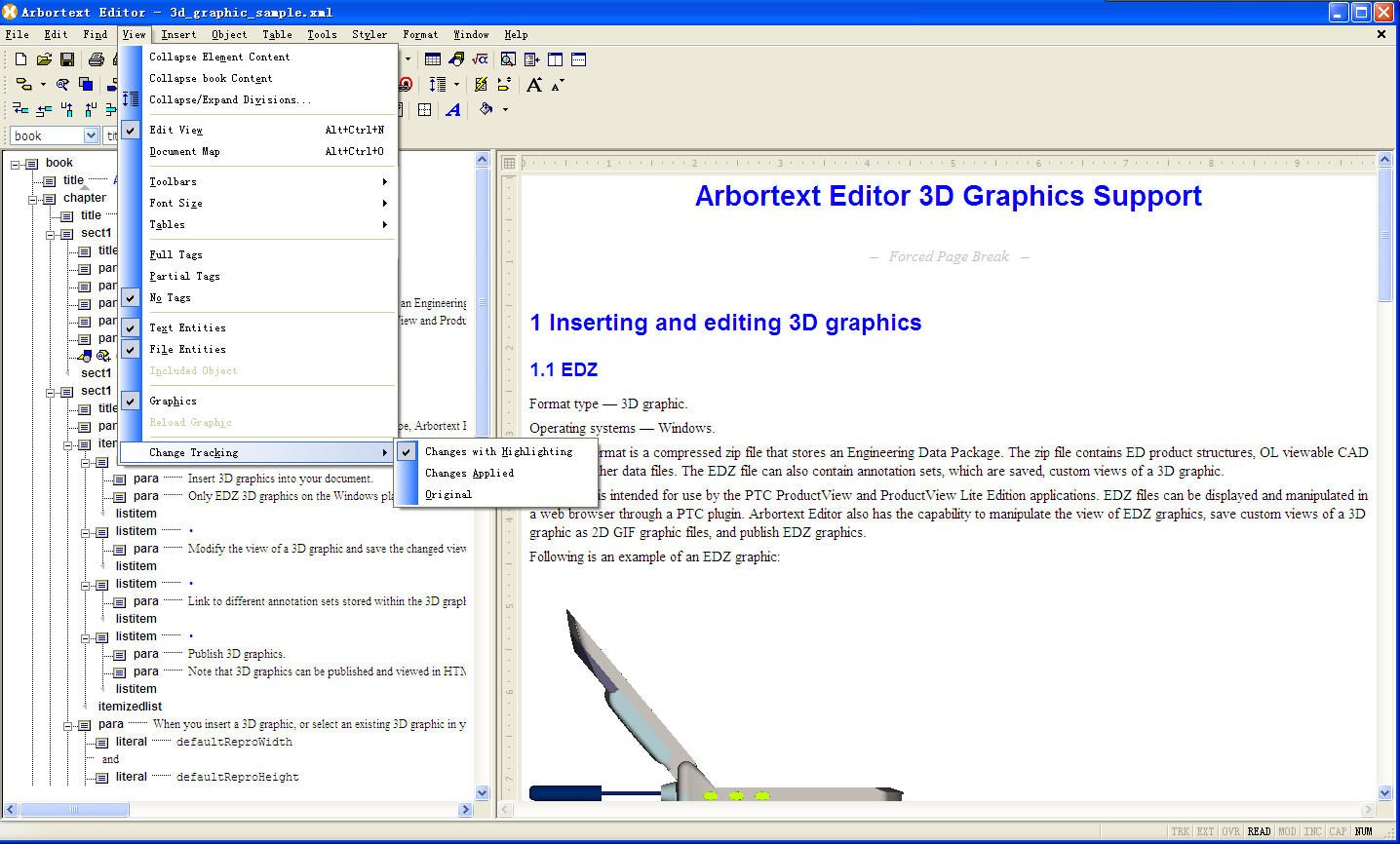Viewport: 1400px width, 844px height.
Task: Click the Print icon in toolbar
Action: pos(96,59)
